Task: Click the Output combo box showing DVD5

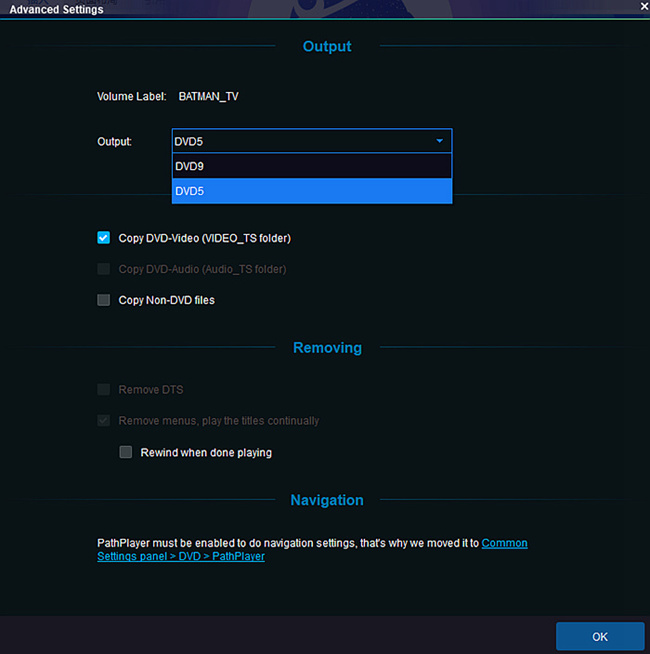Action: pyautogui.click(x=300, y=141)
